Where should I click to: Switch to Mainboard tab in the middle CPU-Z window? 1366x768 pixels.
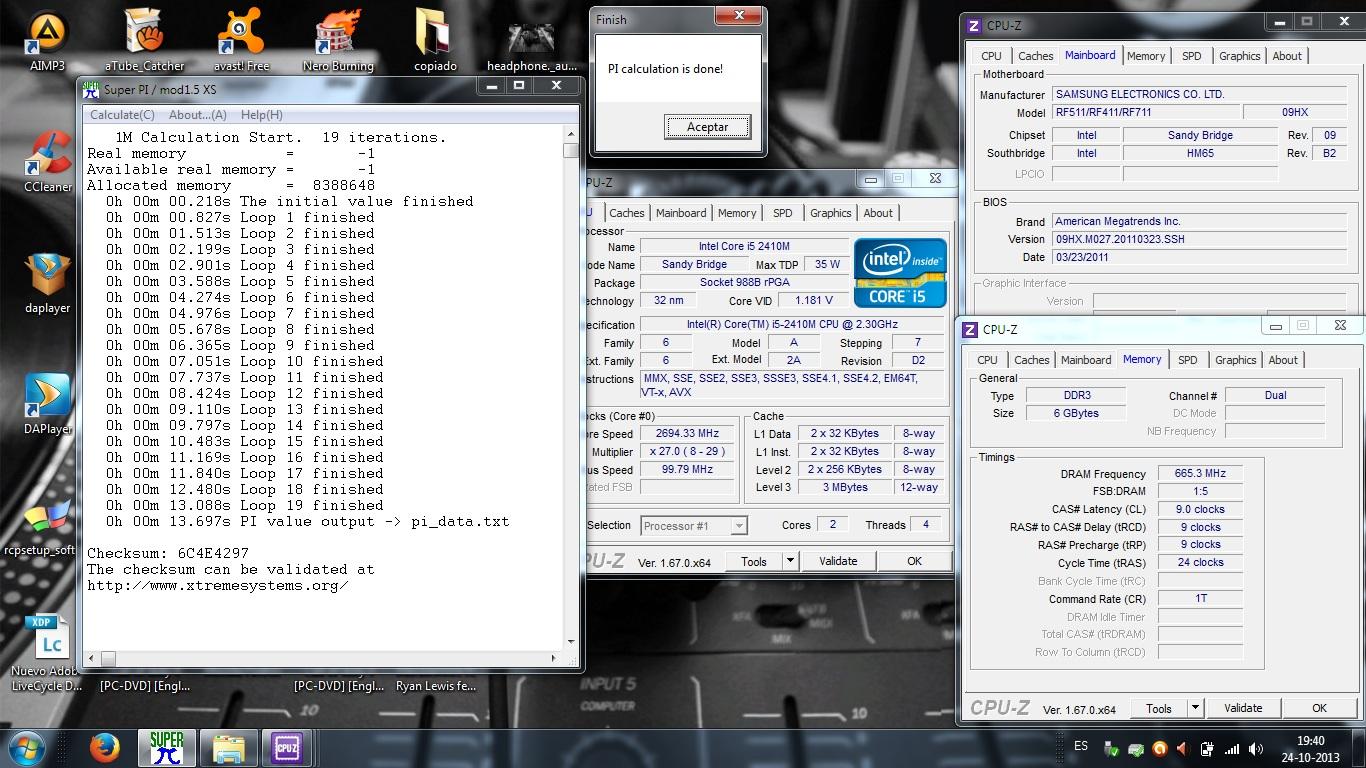[x=681, y=213]
